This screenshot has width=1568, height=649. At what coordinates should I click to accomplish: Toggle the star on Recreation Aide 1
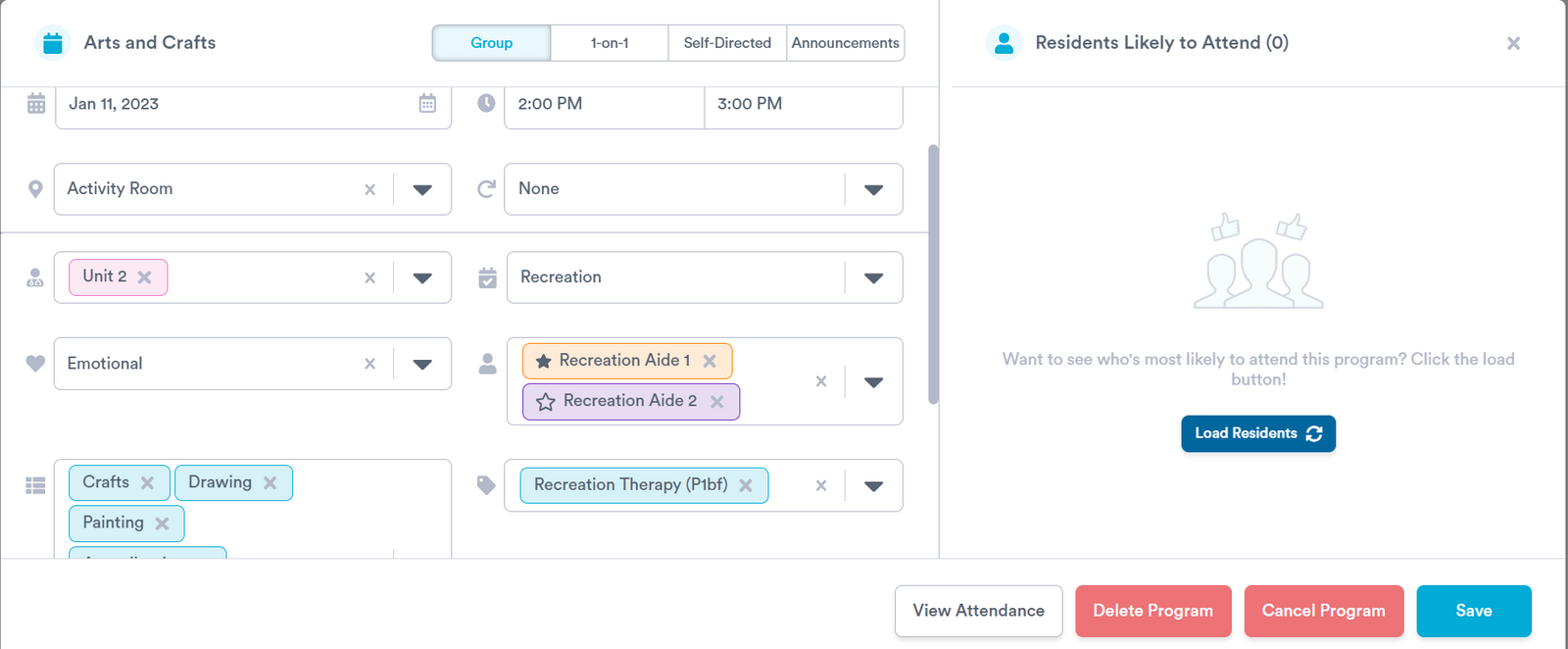pyautogui.click(x=543, y=361)
